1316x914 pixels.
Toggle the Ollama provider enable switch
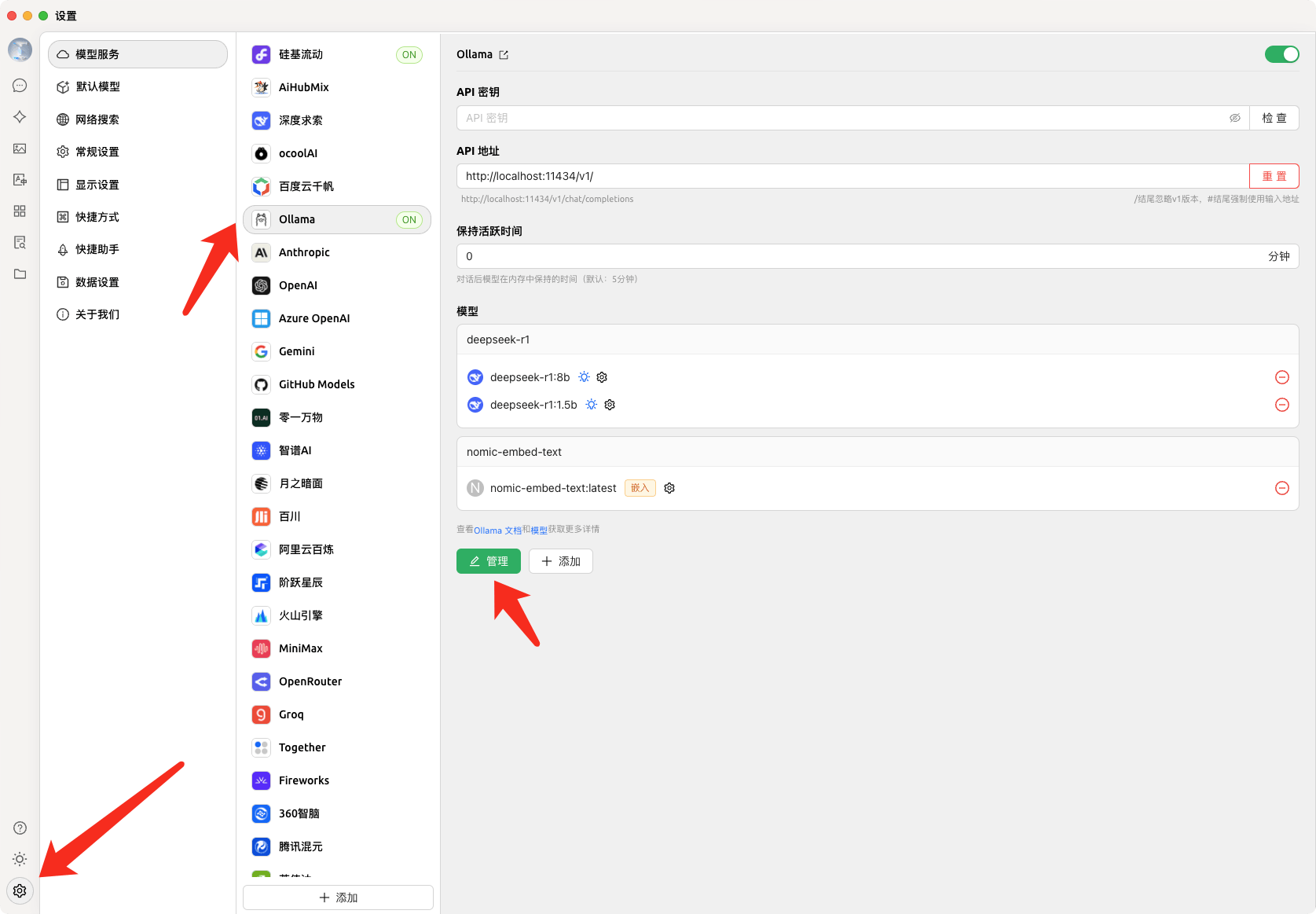pos(1281,54)
